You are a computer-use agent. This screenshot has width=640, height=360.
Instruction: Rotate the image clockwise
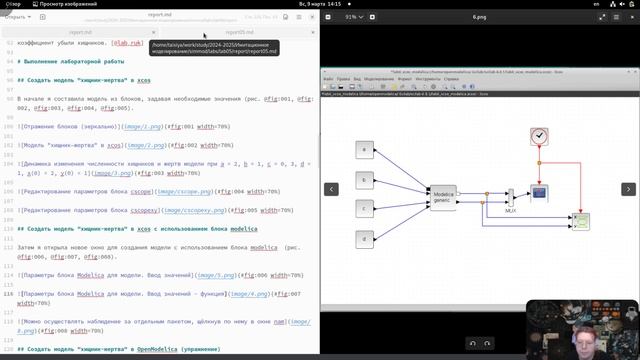point(487,343)
